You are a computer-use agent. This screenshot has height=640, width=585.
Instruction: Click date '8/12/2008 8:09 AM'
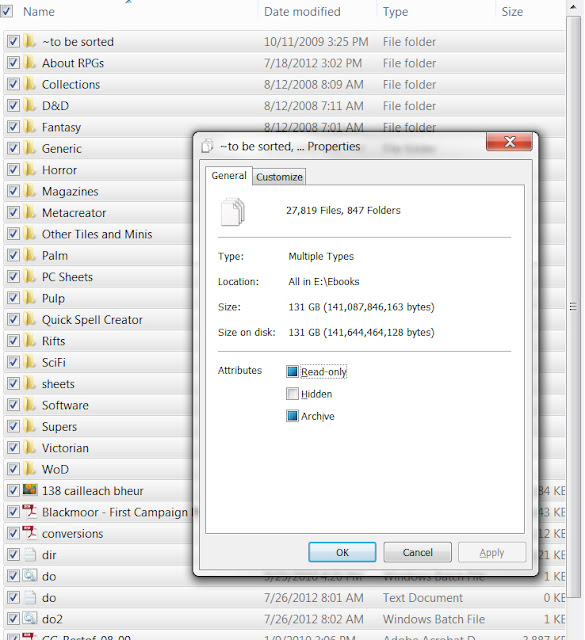point(314,84)
